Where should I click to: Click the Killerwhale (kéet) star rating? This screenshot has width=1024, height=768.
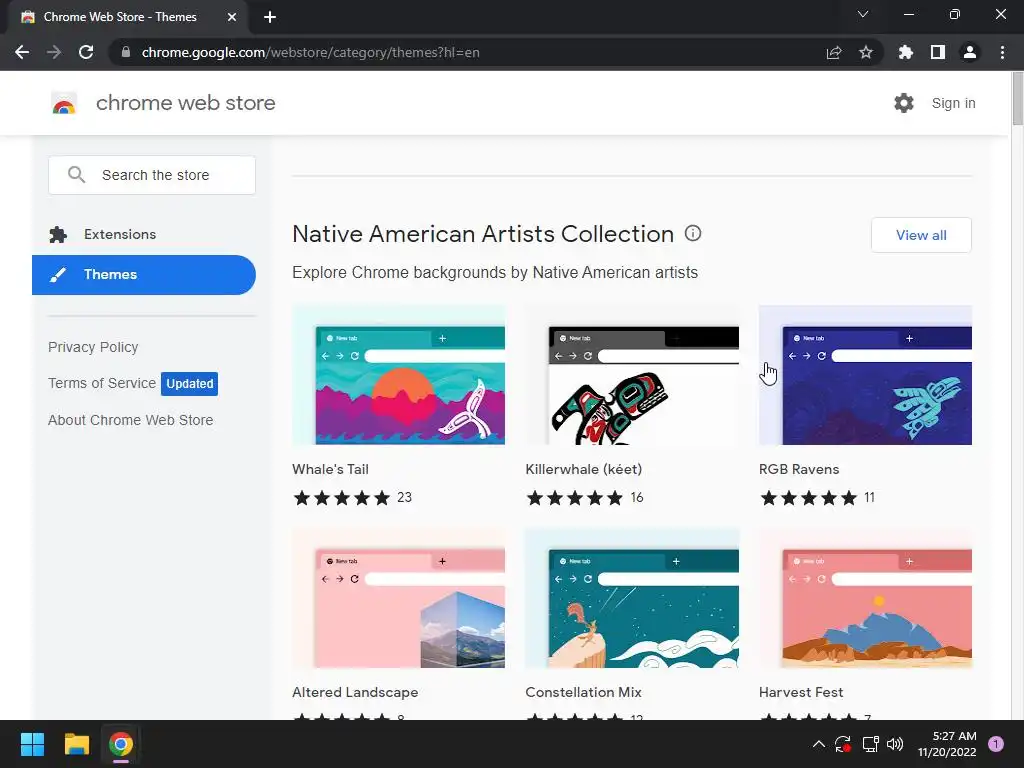tap(575, 498)
